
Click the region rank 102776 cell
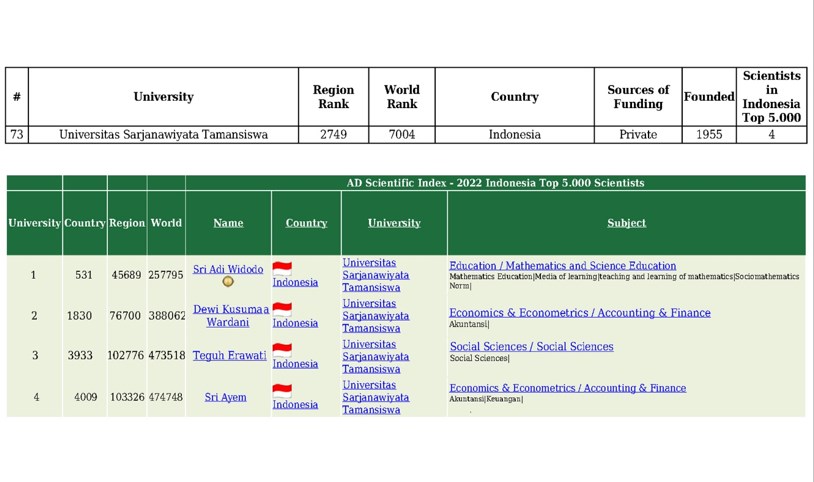point(126,355)
